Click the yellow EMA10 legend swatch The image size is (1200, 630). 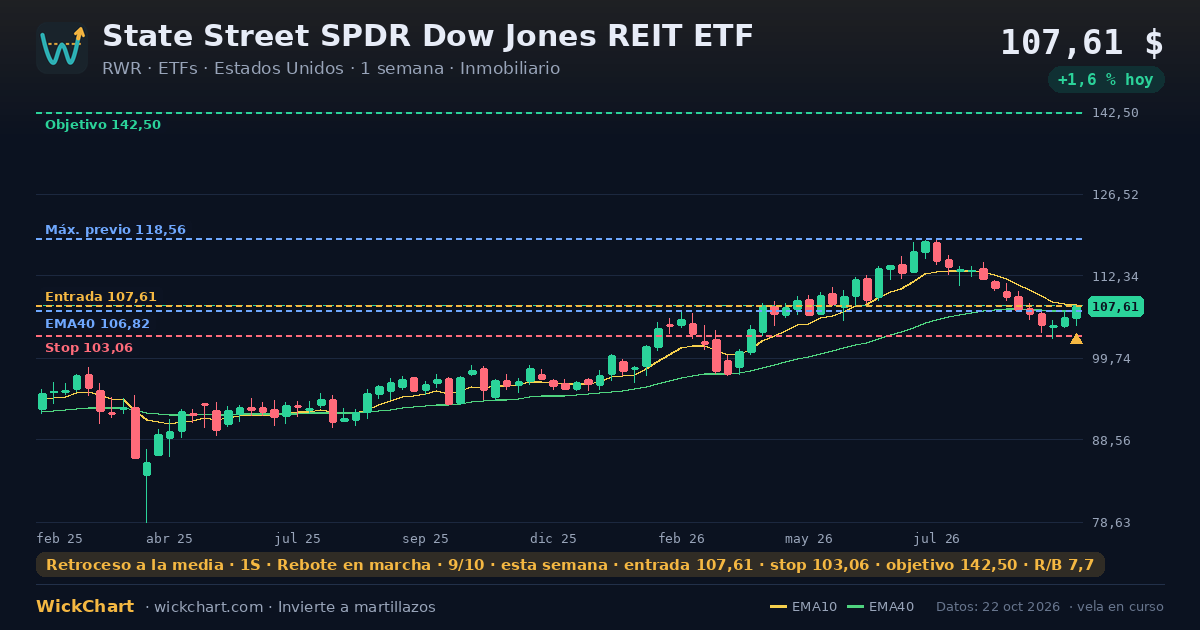(x=778, y=607)
